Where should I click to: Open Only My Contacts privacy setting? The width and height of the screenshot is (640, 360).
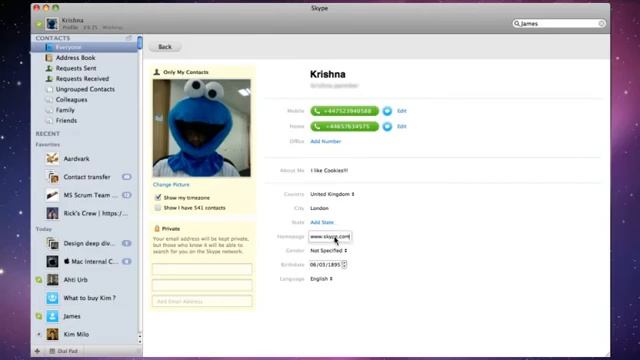pyautogui.click(x=181, y=72)
